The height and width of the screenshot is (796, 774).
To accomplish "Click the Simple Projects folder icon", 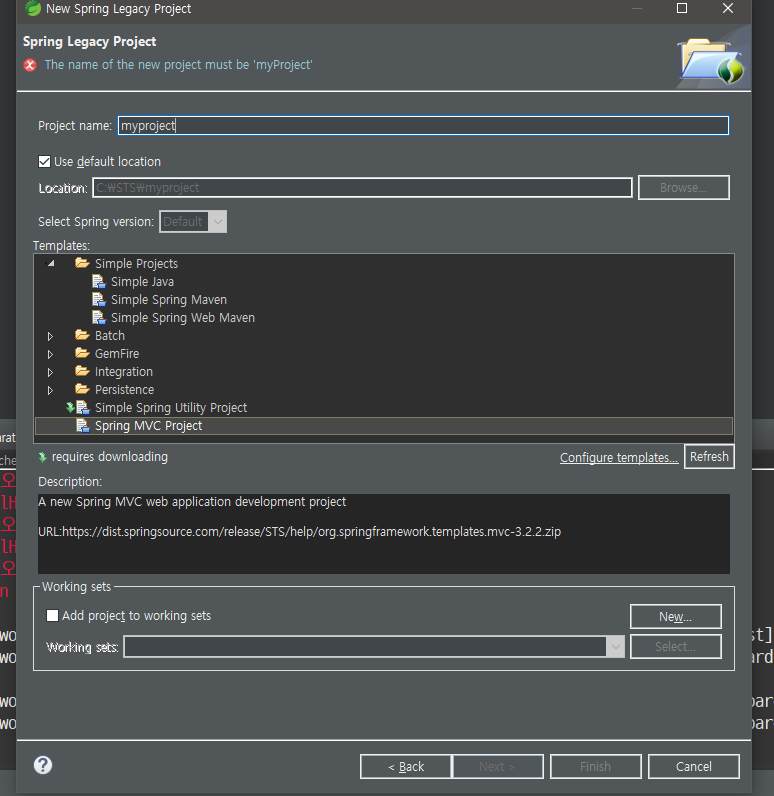I will pyautogui.click(x=82, y=263).
